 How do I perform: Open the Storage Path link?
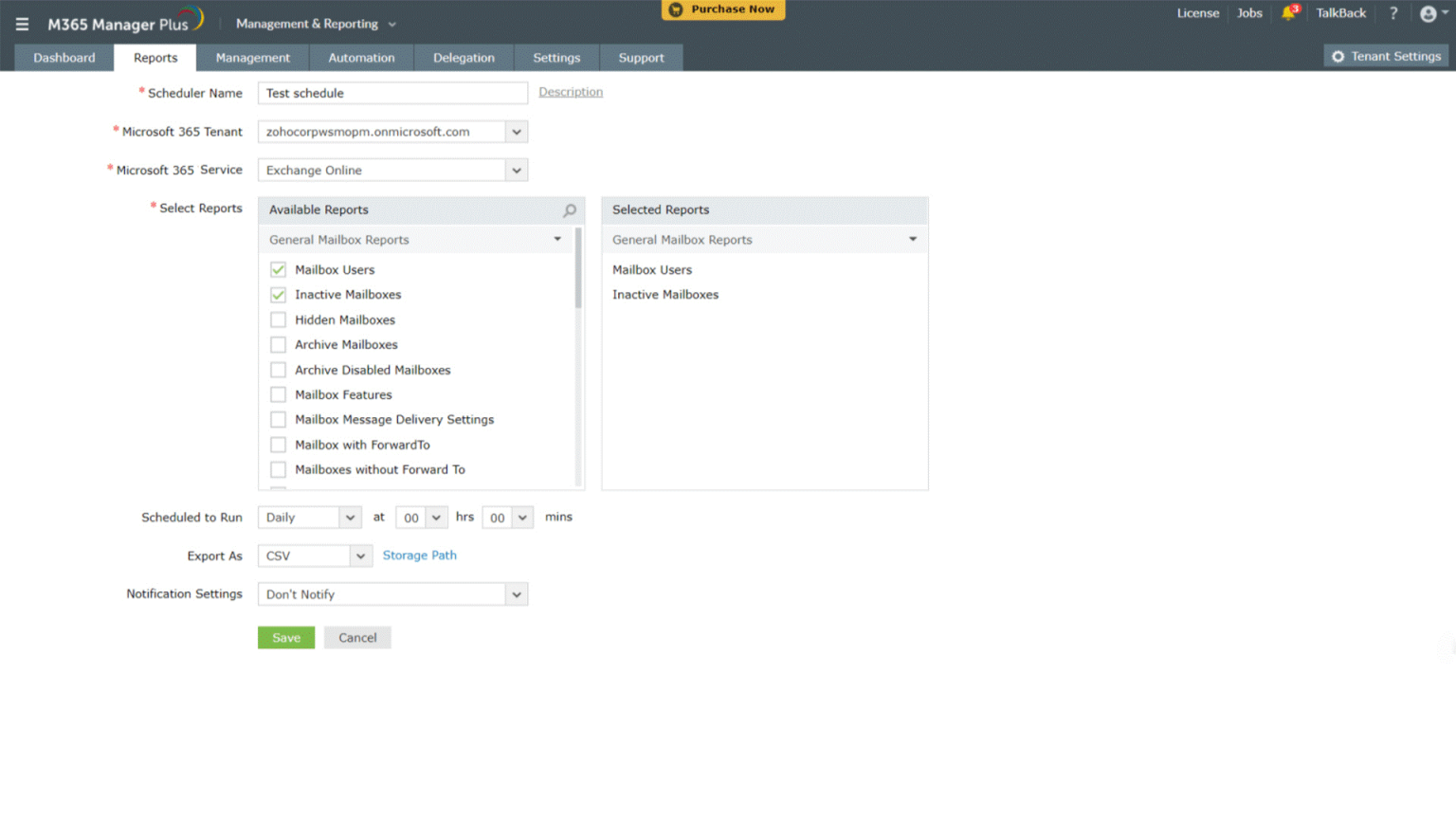[x=420, y=555]
